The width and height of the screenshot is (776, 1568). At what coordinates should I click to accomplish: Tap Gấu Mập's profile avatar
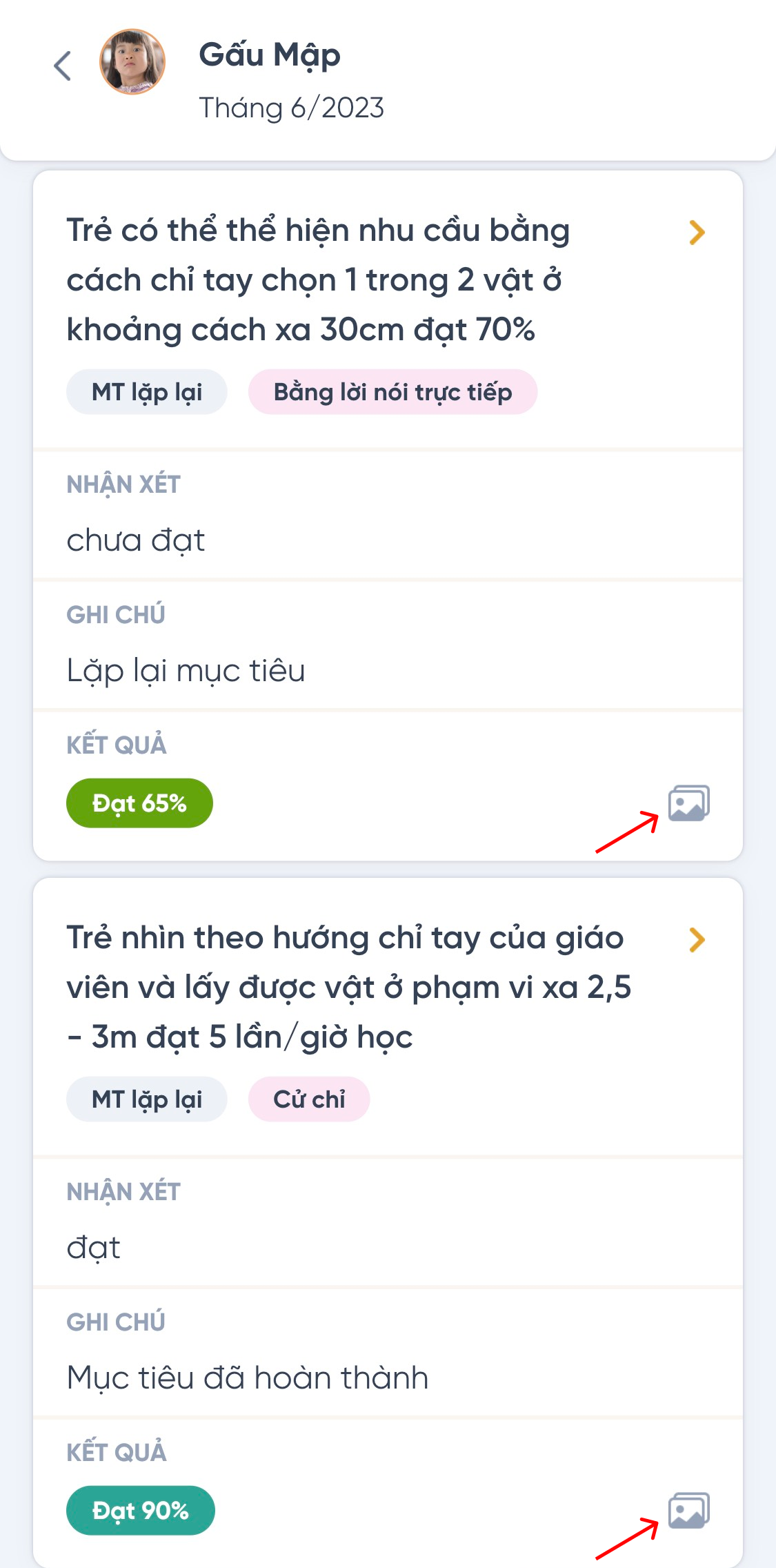coord(132,62)
